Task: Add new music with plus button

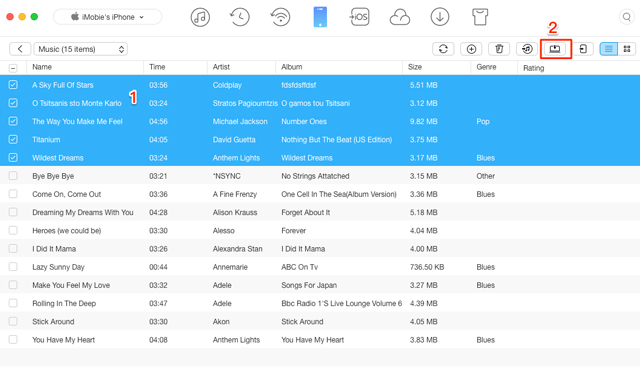Action: pyautogui.click(x=471, y=49)
